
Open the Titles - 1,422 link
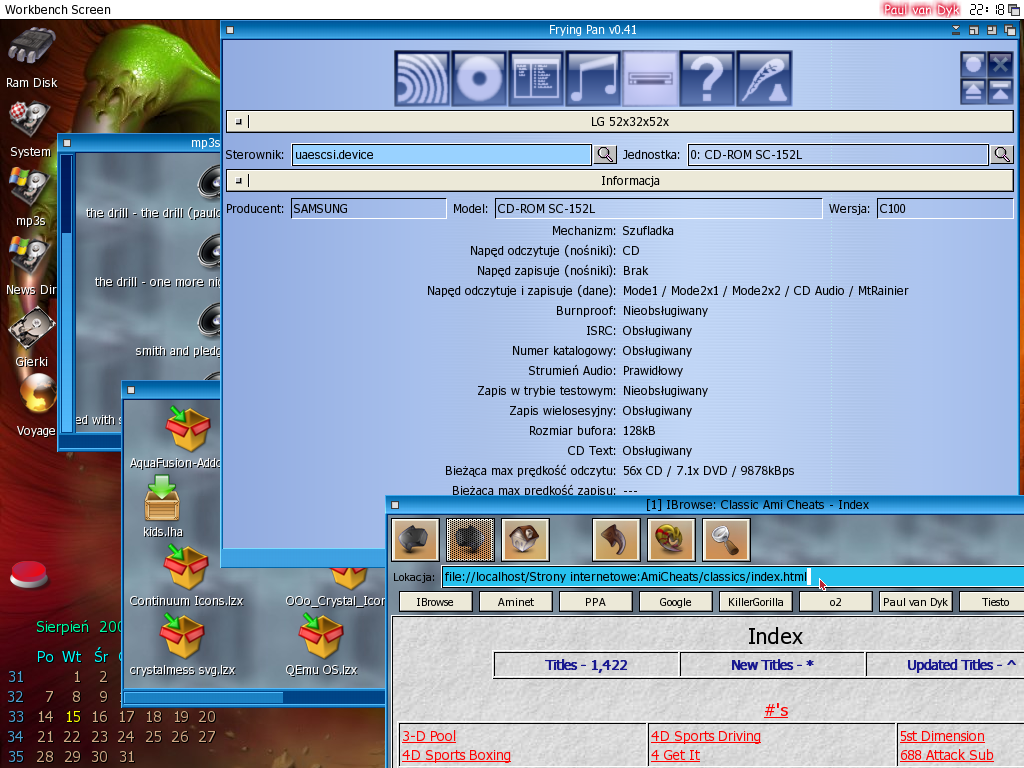click(586, 665)
